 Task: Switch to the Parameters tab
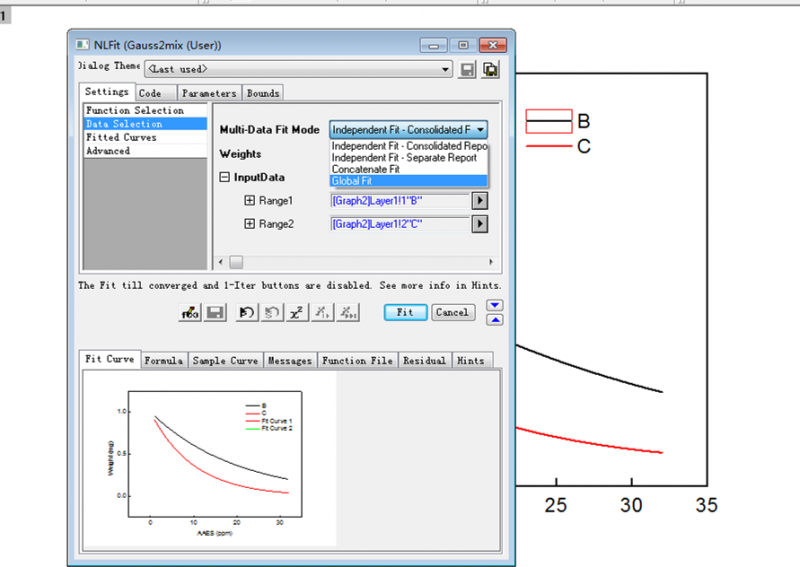click(x=209, y=93)
